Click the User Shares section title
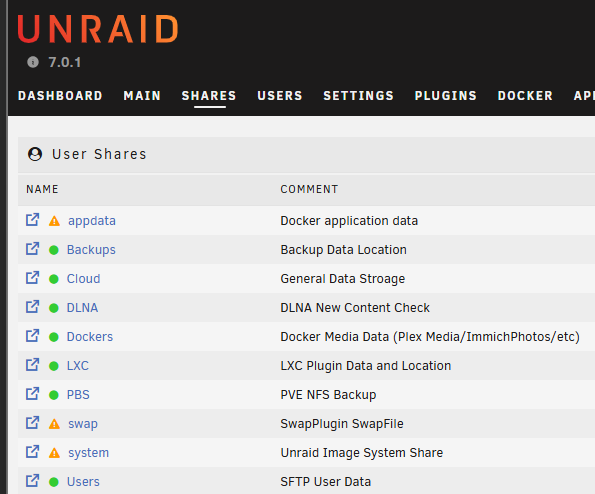This screenshot has height=494, width=595. pyautogui.click(x=99, y=154)
